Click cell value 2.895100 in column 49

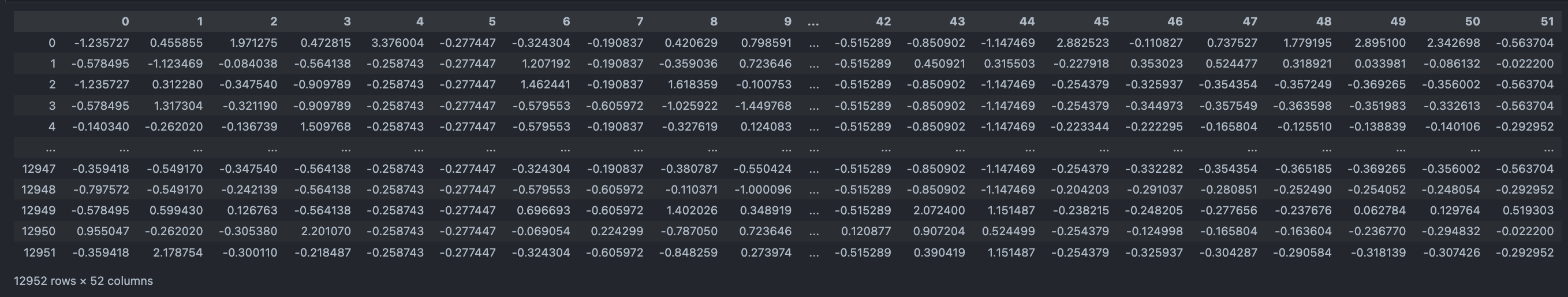[x=1379, y=43]
